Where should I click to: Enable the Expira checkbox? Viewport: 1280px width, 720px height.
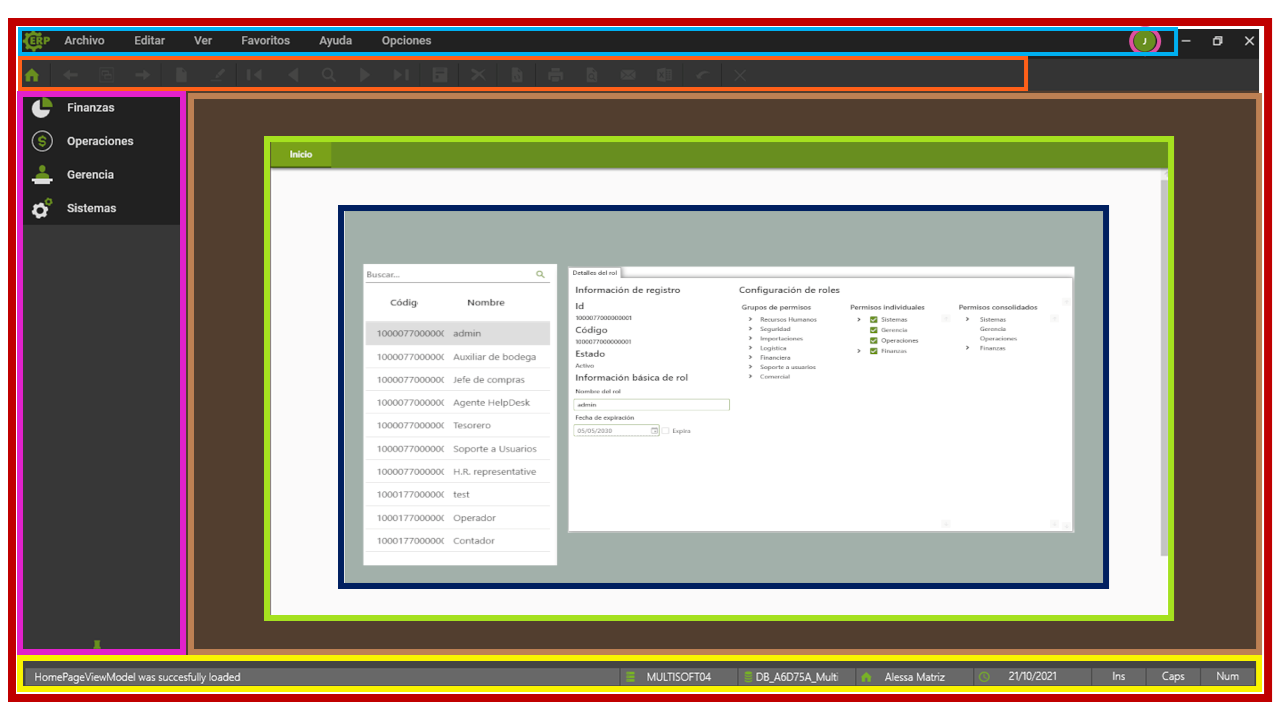666,431
